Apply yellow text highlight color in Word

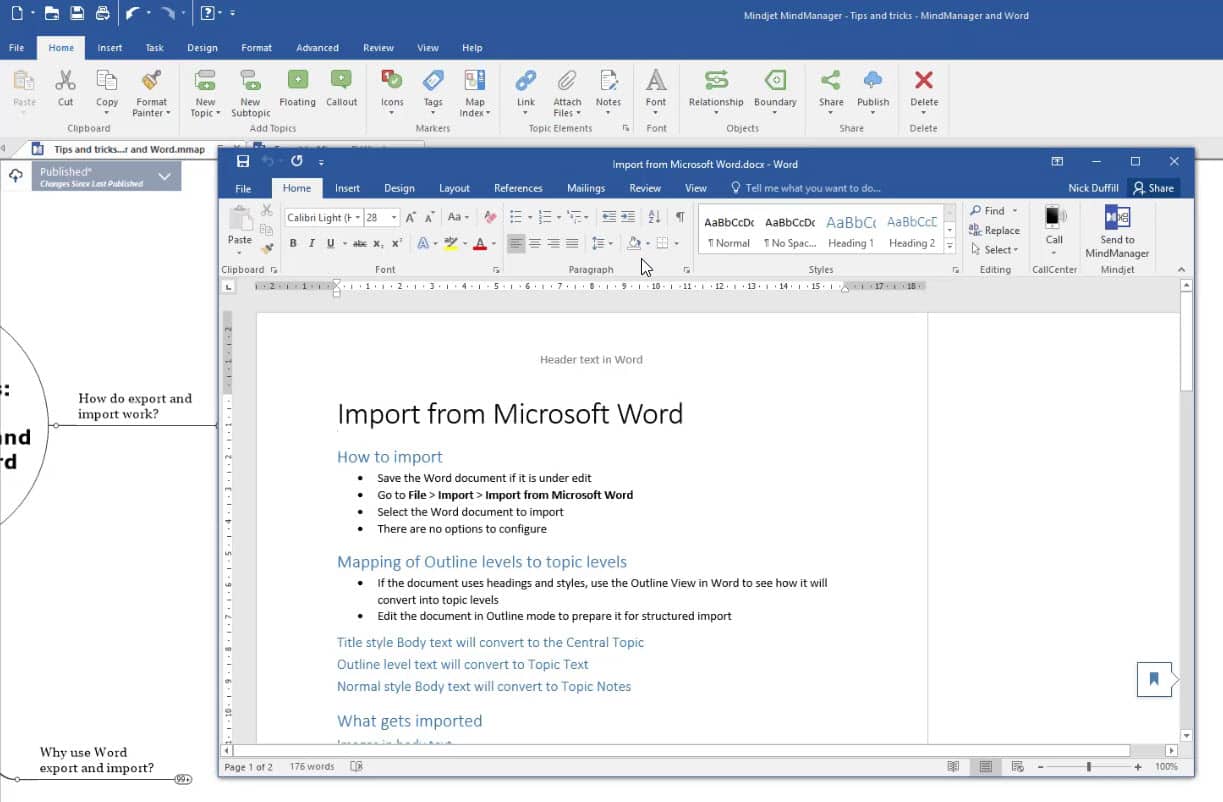(451, 243)
